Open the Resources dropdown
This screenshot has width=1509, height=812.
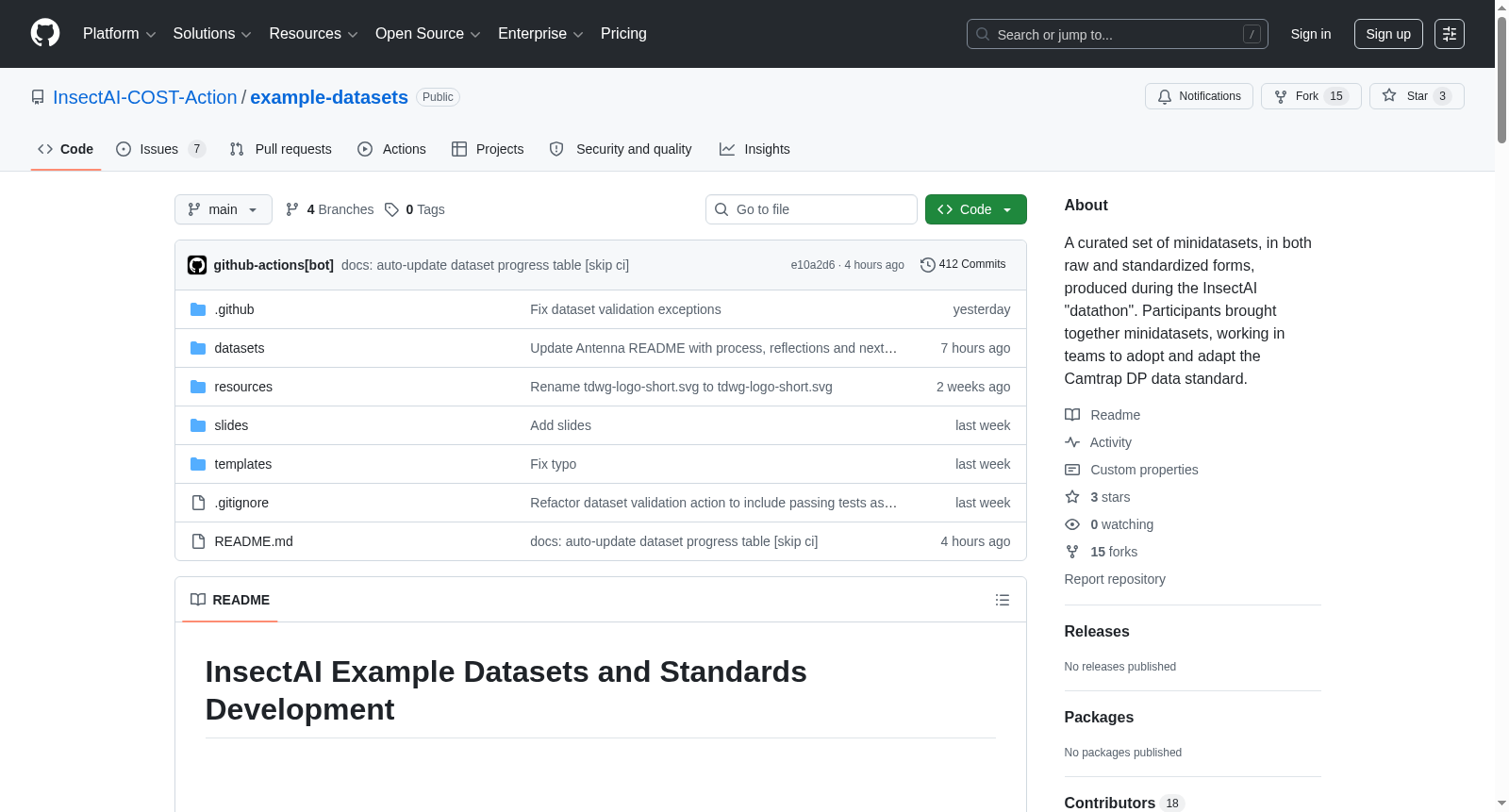[x=313, y=34]
